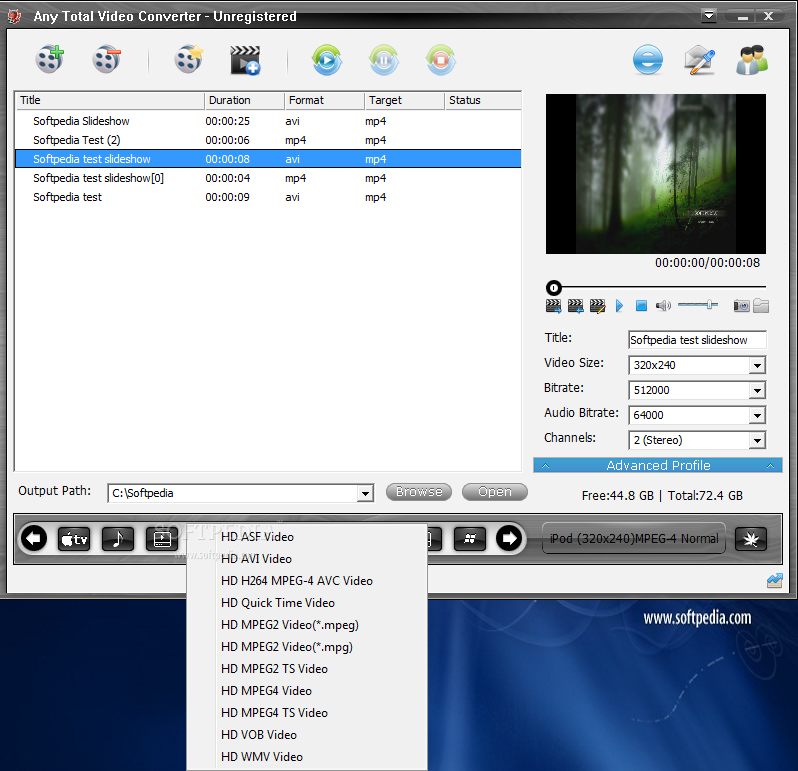Remove the selected video with the reel-minus icon
This screenshot has width=798, height=771.
106,60
